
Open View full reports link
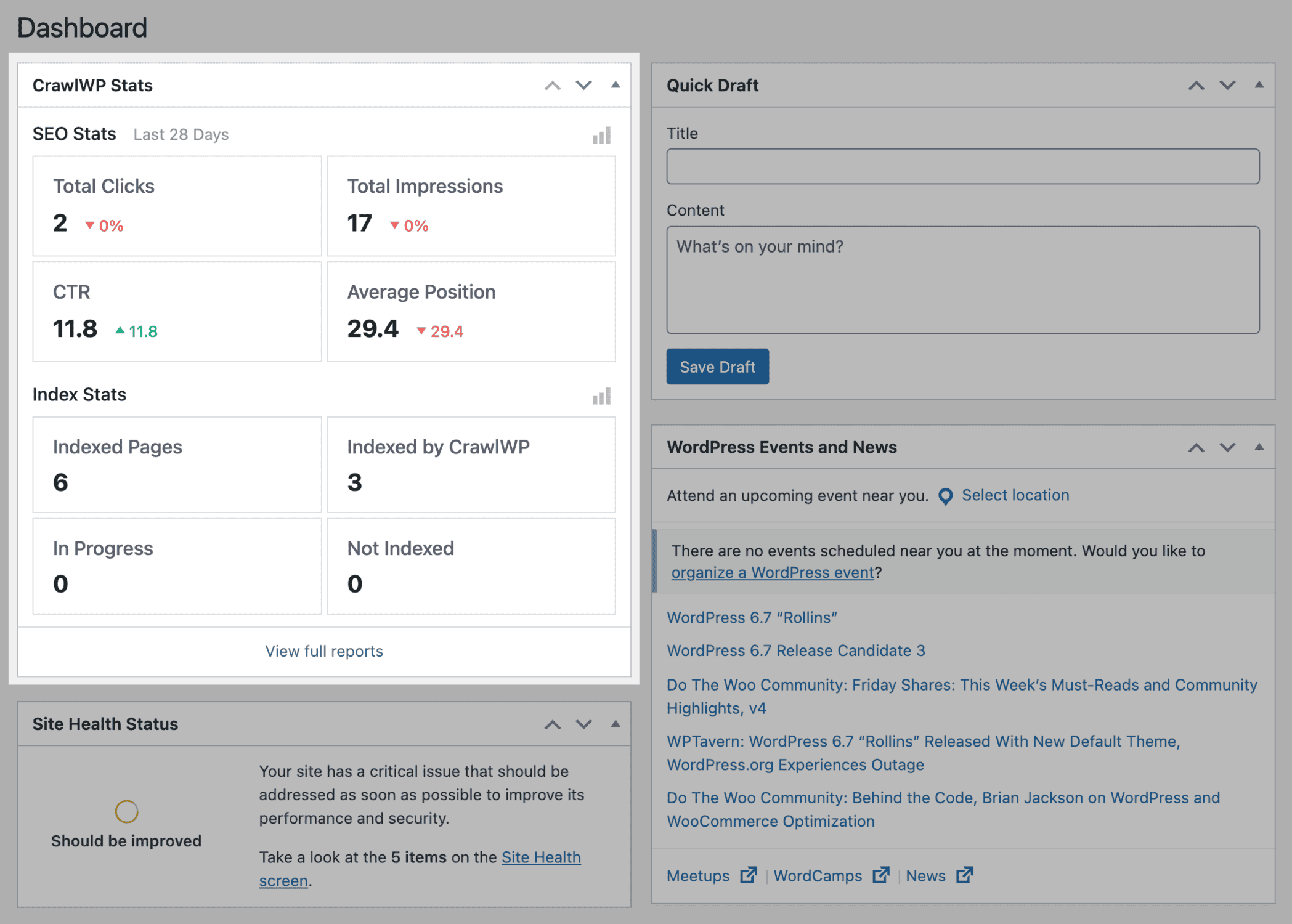(x=324, y=651)
